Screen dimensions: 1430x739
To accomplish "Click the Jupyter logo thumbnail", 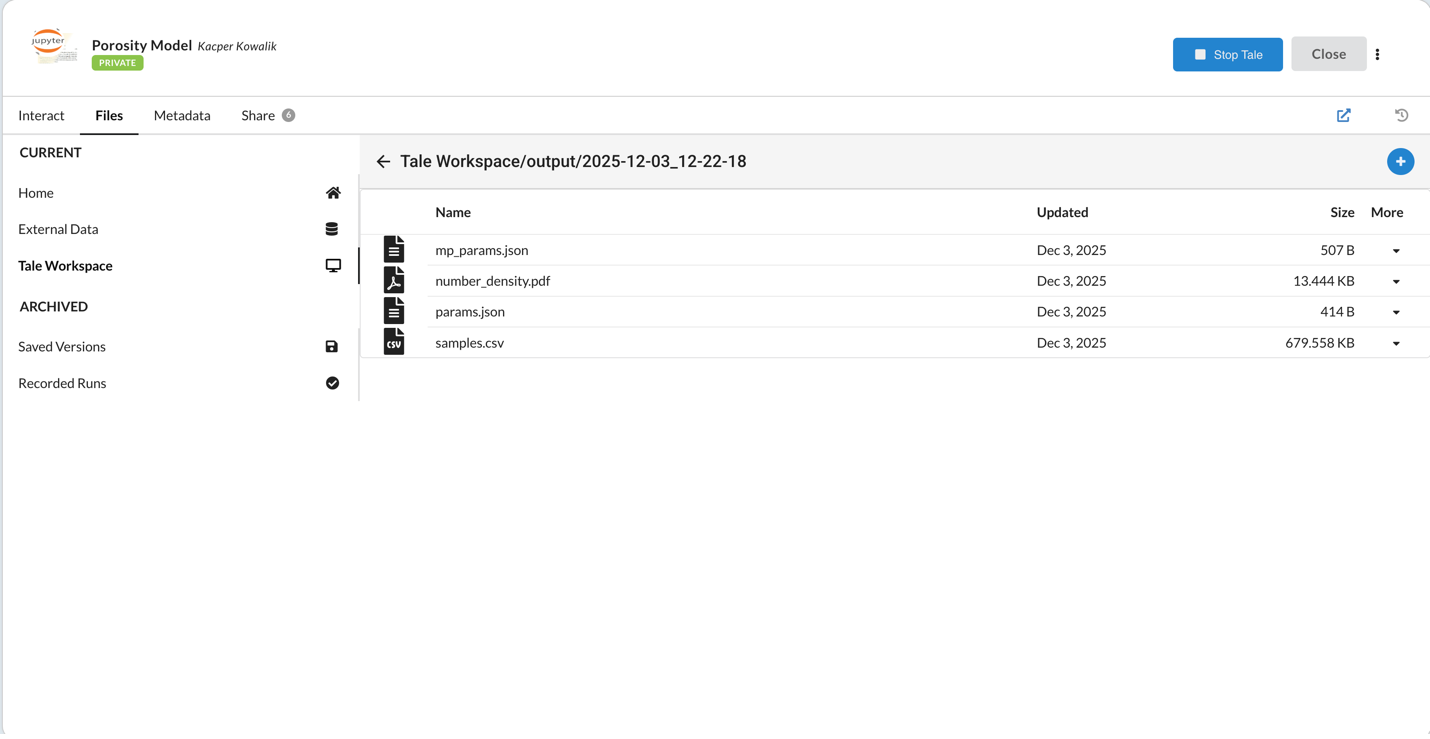I will pyautogui.click(x=52, y=47).
